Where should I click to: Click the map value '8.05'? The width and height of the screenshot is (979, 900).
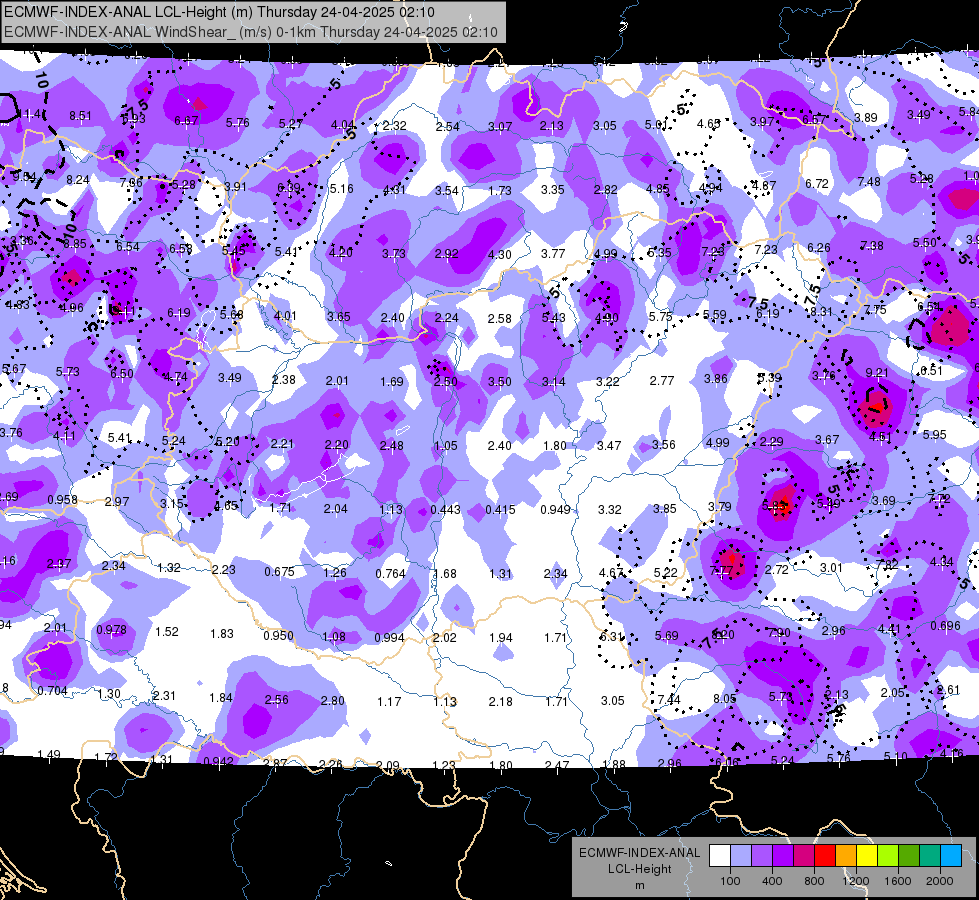click(725, 699)
